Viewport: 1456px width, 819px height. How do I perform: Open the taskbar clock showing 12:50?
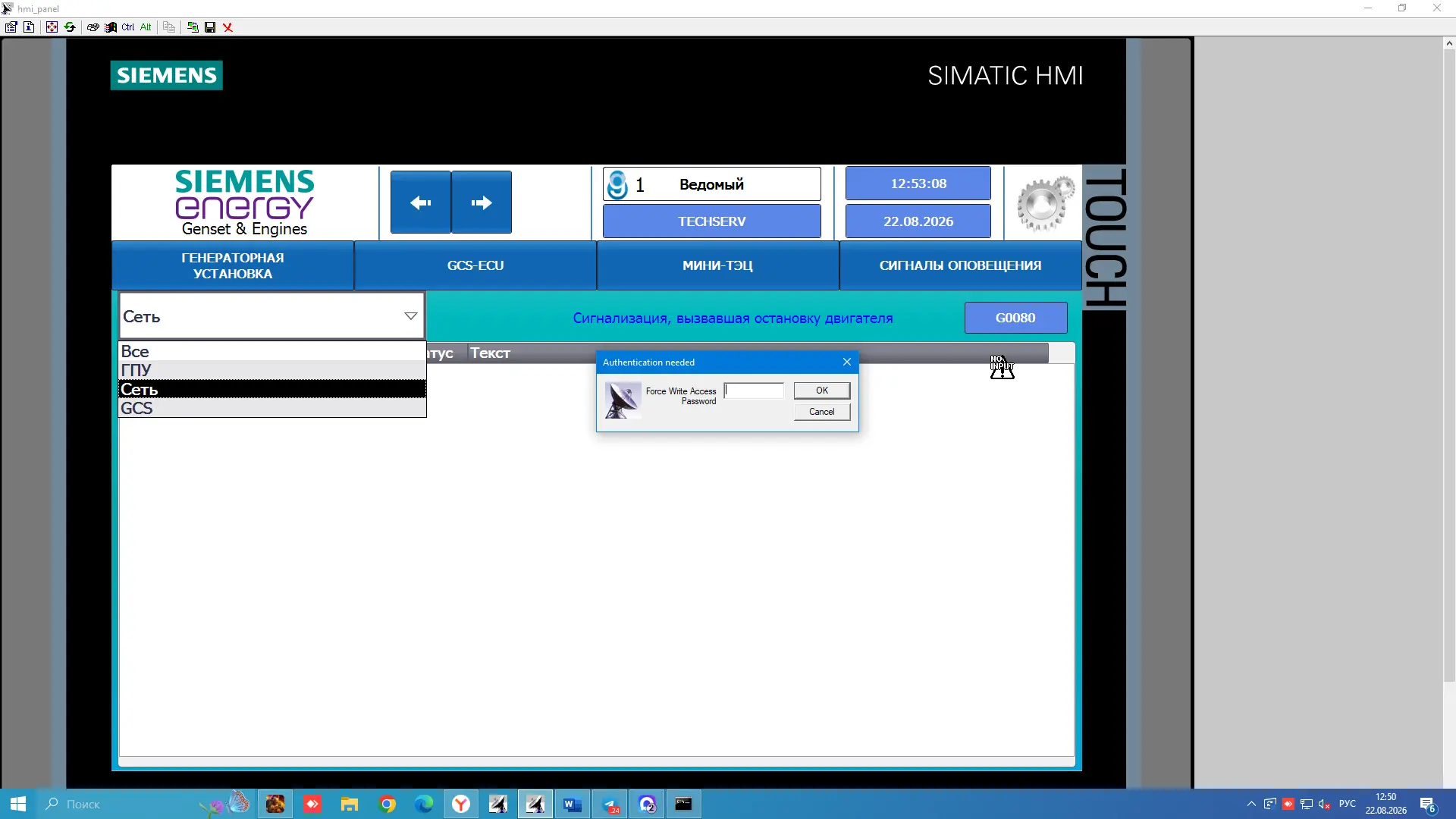(x=1386, y=804)
